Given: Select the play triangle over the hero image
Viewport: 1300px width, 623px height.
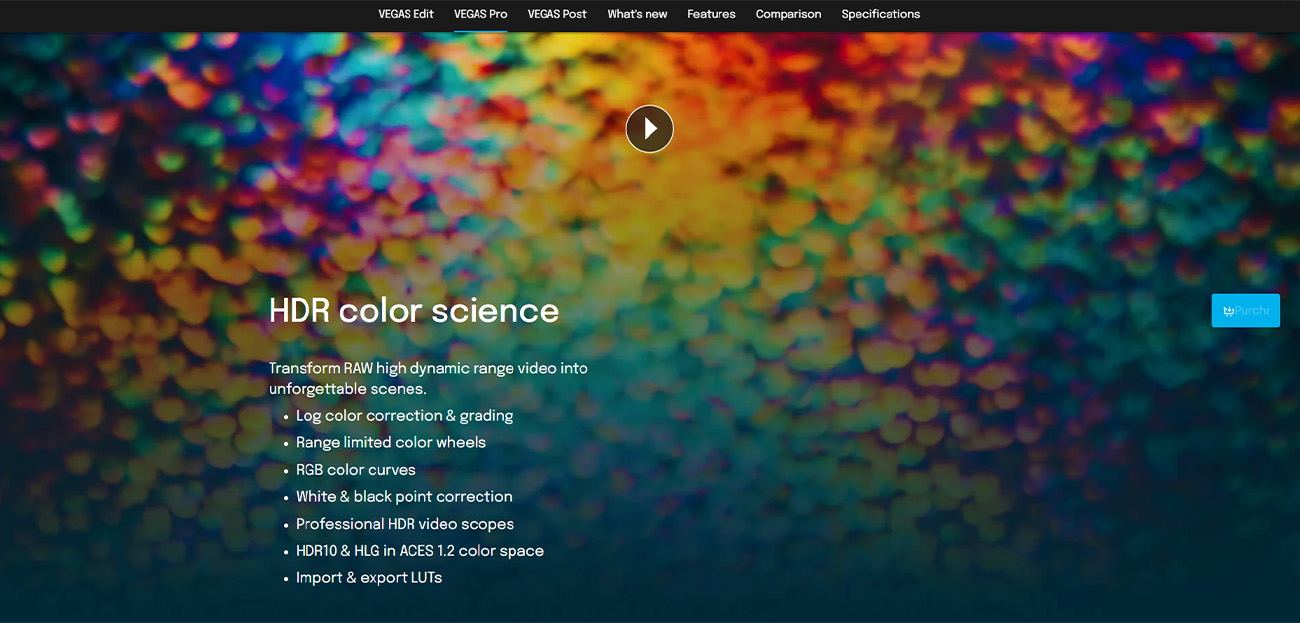Looking at the screenshot, I should [x=649, y=128].
